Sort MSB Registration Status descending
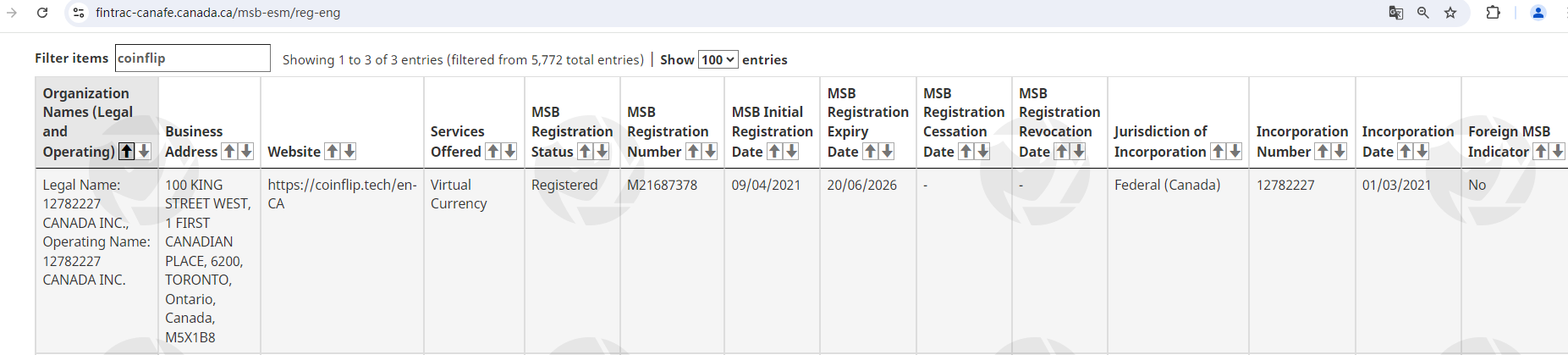This screenshot has width=1568, height=355. (x=602, y=152)
